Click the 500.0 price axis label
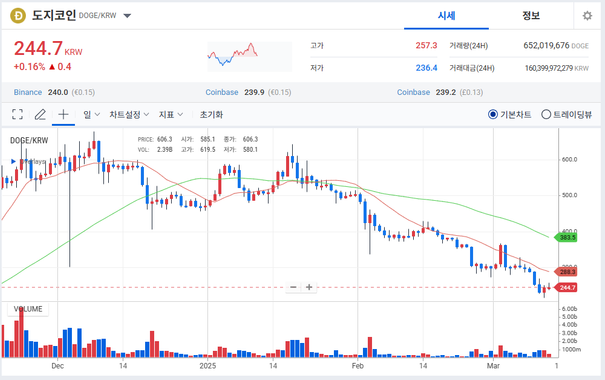605x380 pixels. (x=570, y=195)
